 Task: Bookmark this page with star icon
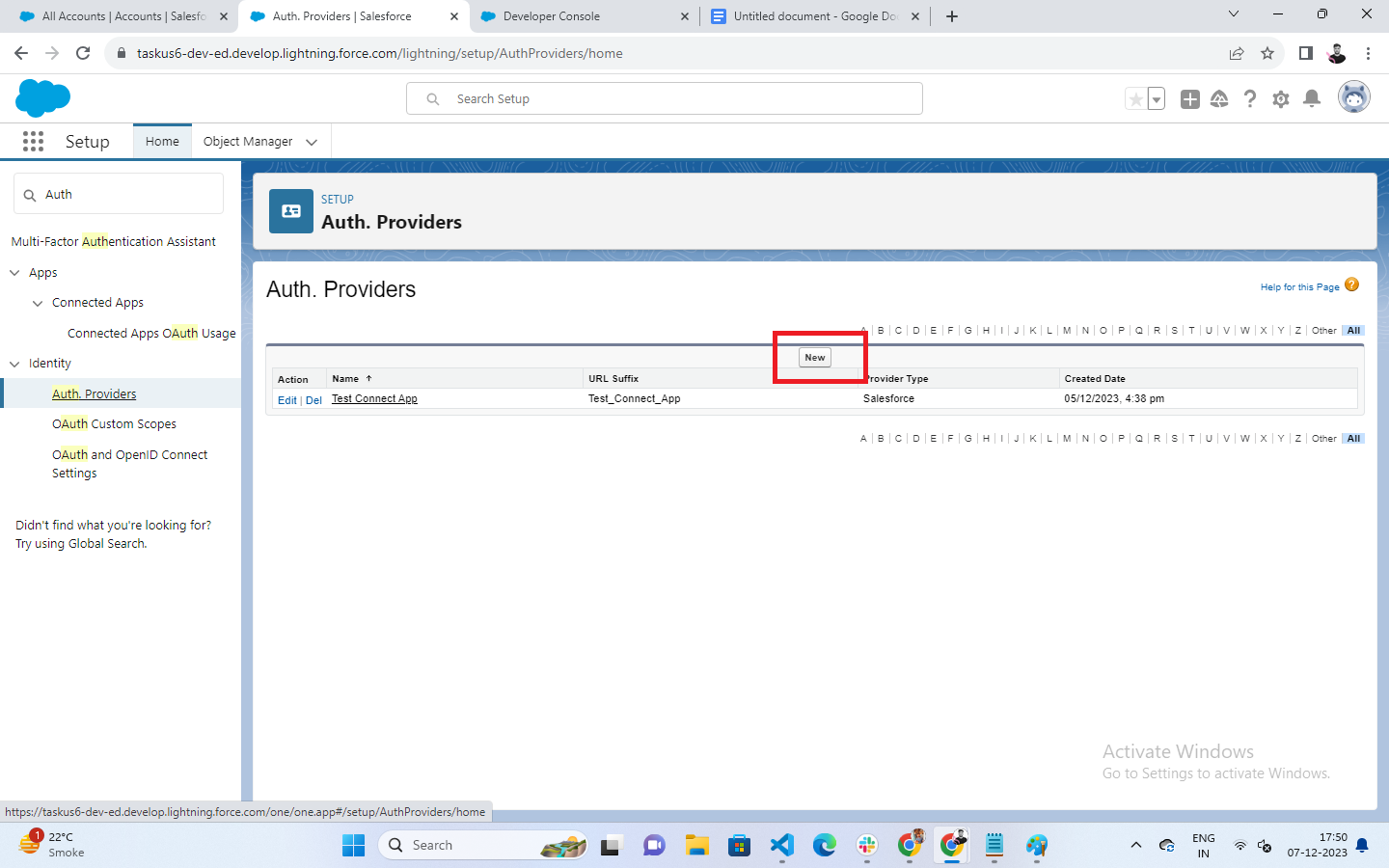1267,53
